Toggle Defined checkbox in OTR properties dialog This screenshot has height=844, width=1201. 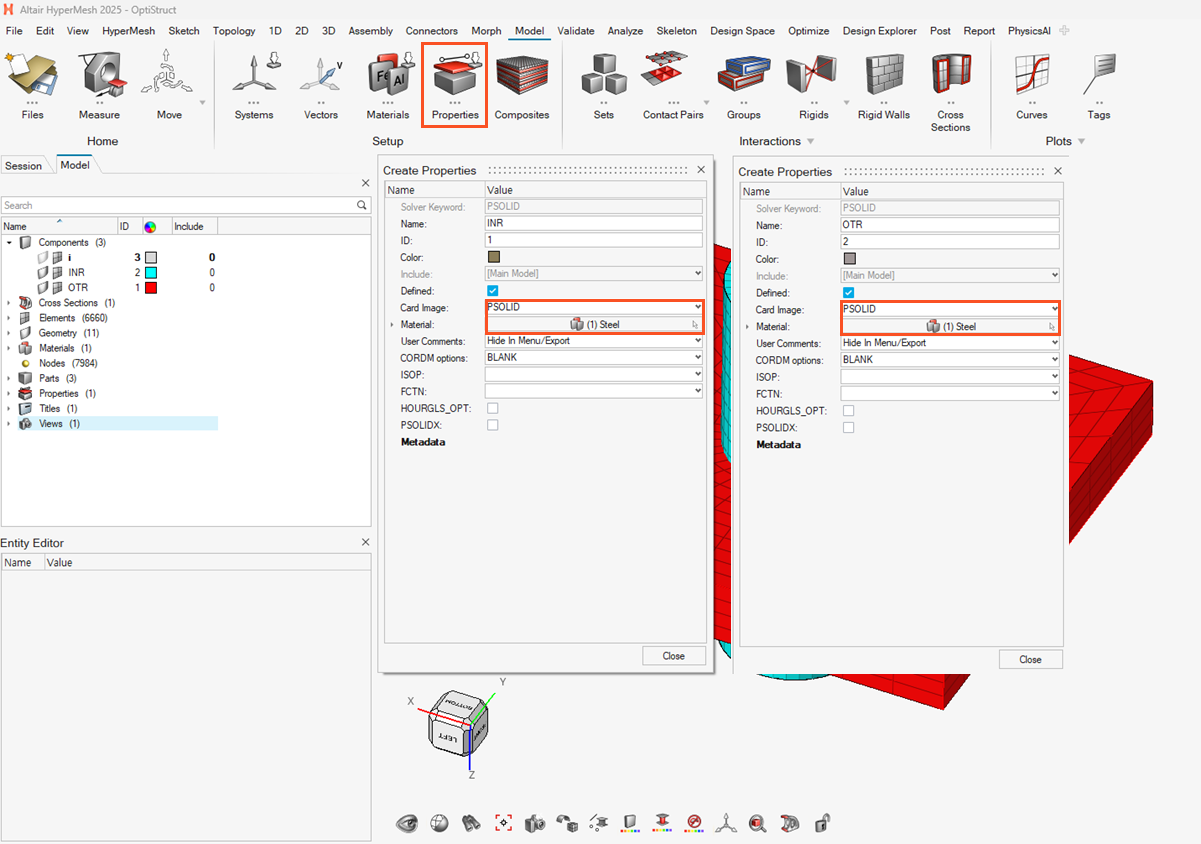(x=849, y=292)
